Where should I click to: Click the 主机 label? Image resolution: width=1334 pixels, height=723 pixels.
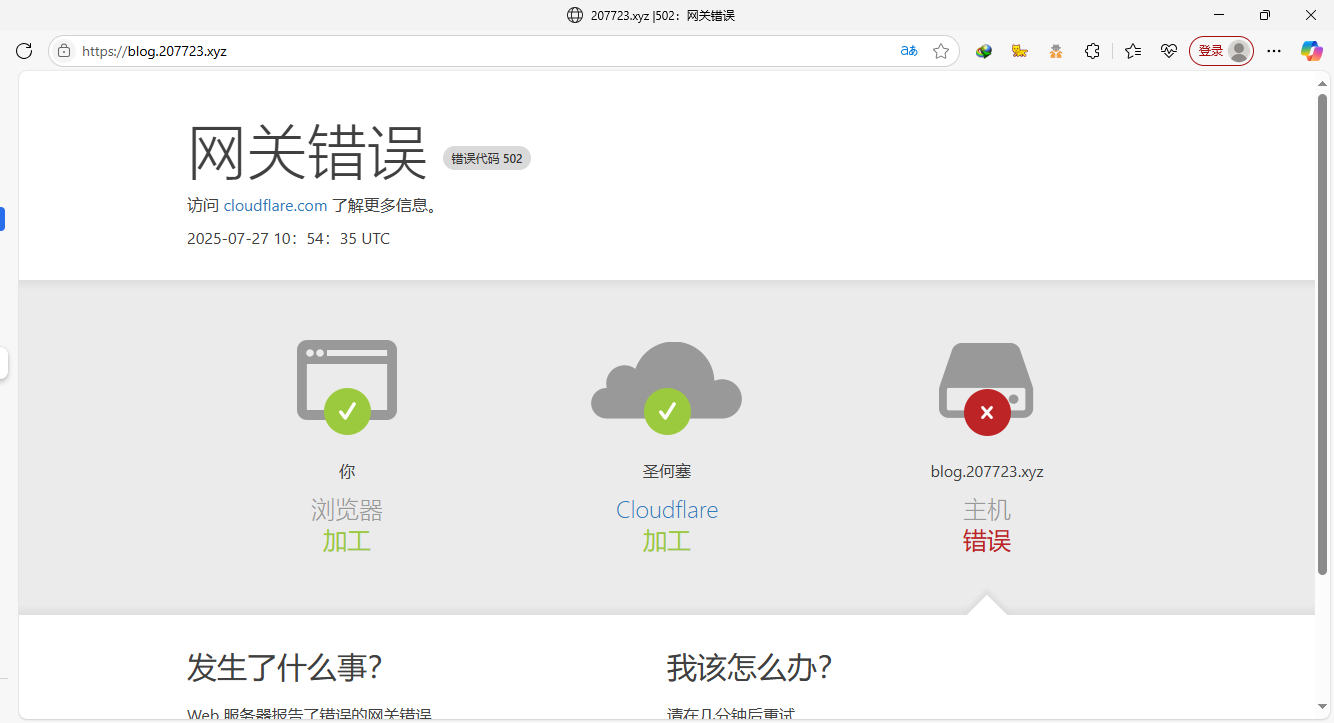[987, 510]
